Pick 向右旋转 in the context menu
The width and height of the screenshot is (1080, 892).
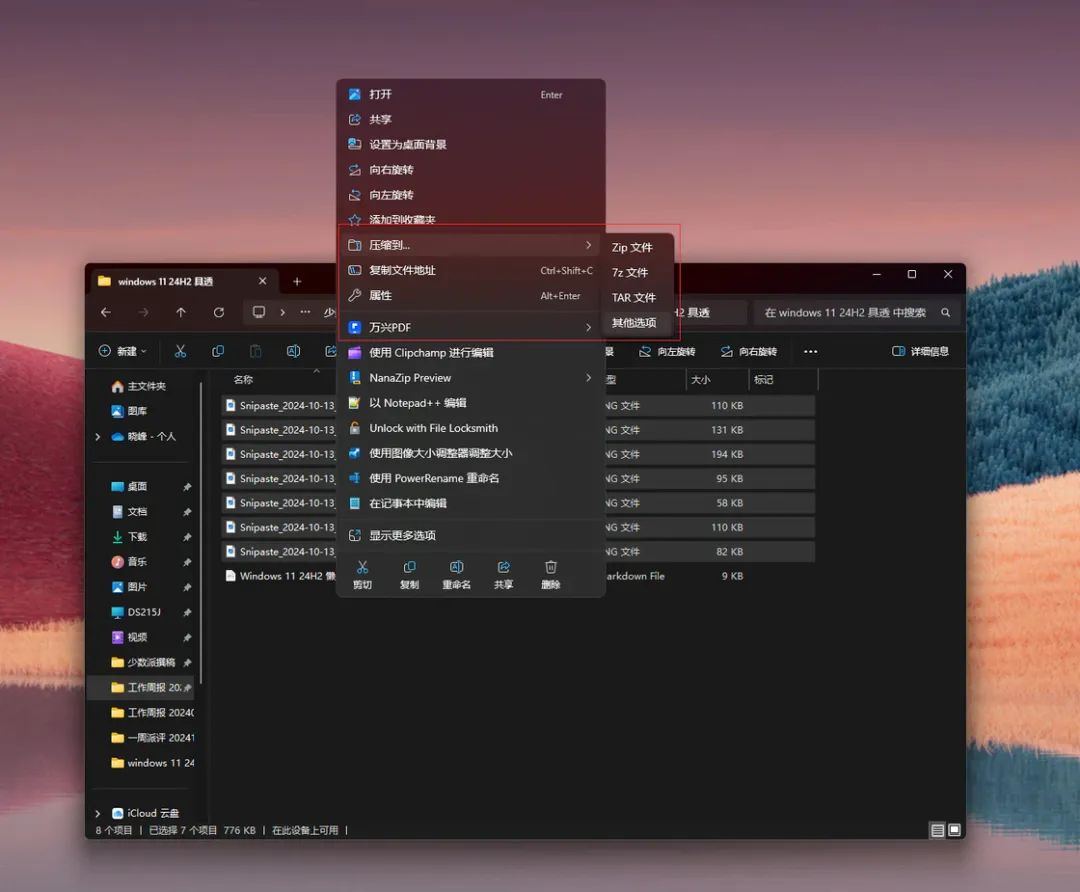point(470,169)
